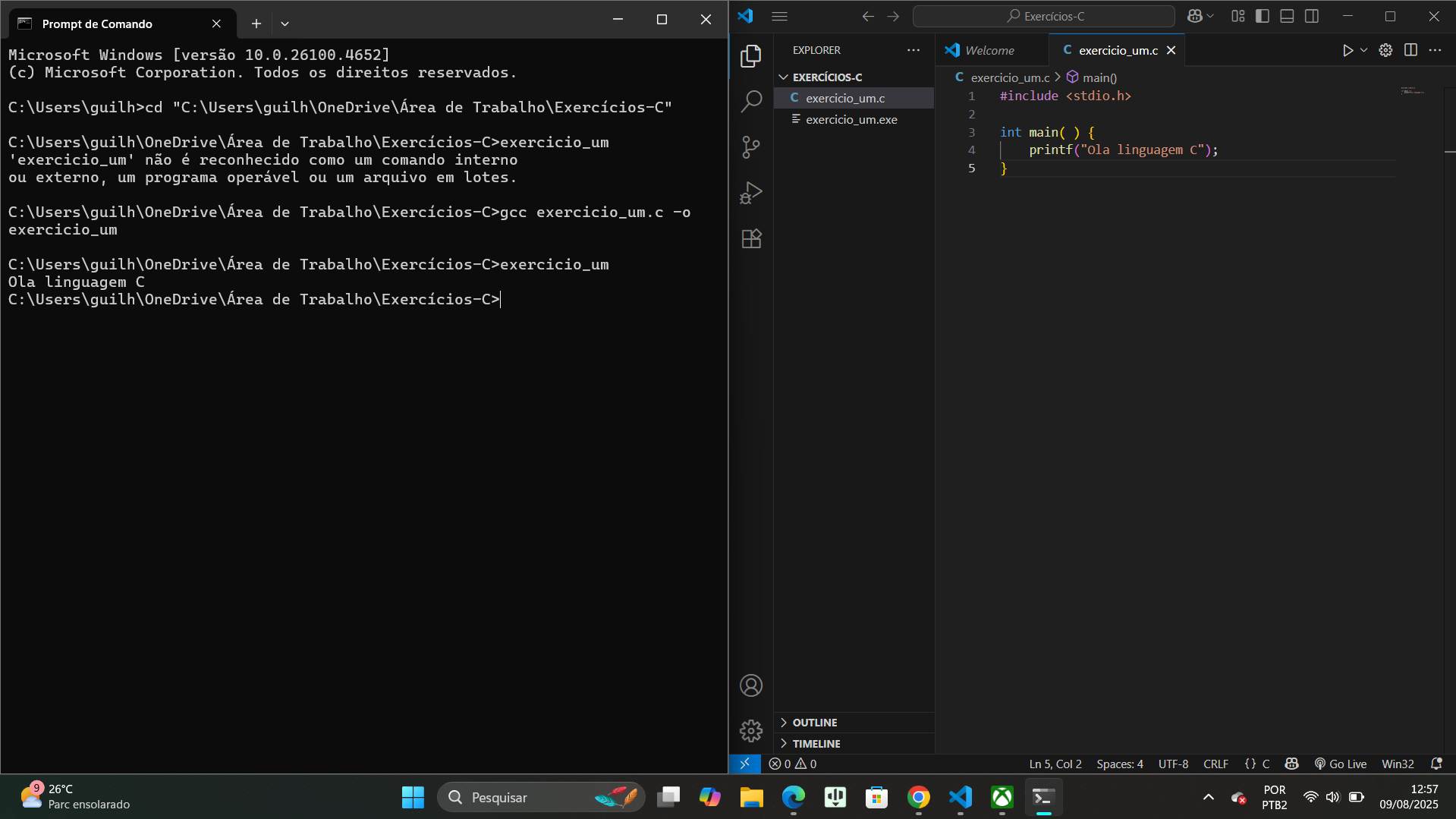Viewport: 1456px width, 819px height.
Task: Open the Manage gear in activity bar
Action: click(750, 730)
